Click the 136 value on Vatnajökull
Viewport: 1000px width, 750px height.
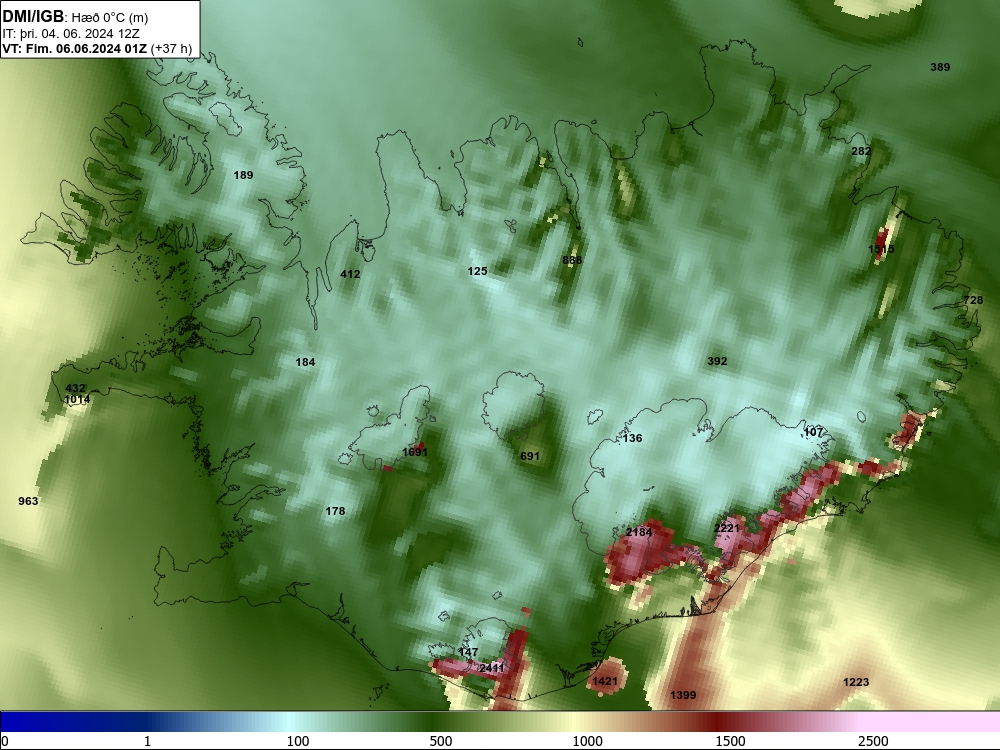pos(632,438)
